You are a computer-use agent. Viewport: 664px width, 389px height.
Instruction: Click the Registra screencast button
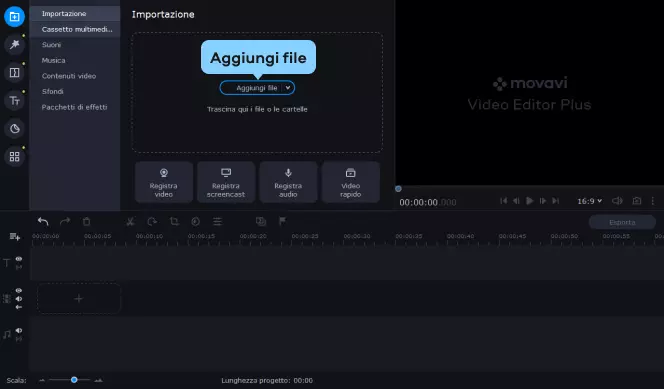(x=226, y=182)
